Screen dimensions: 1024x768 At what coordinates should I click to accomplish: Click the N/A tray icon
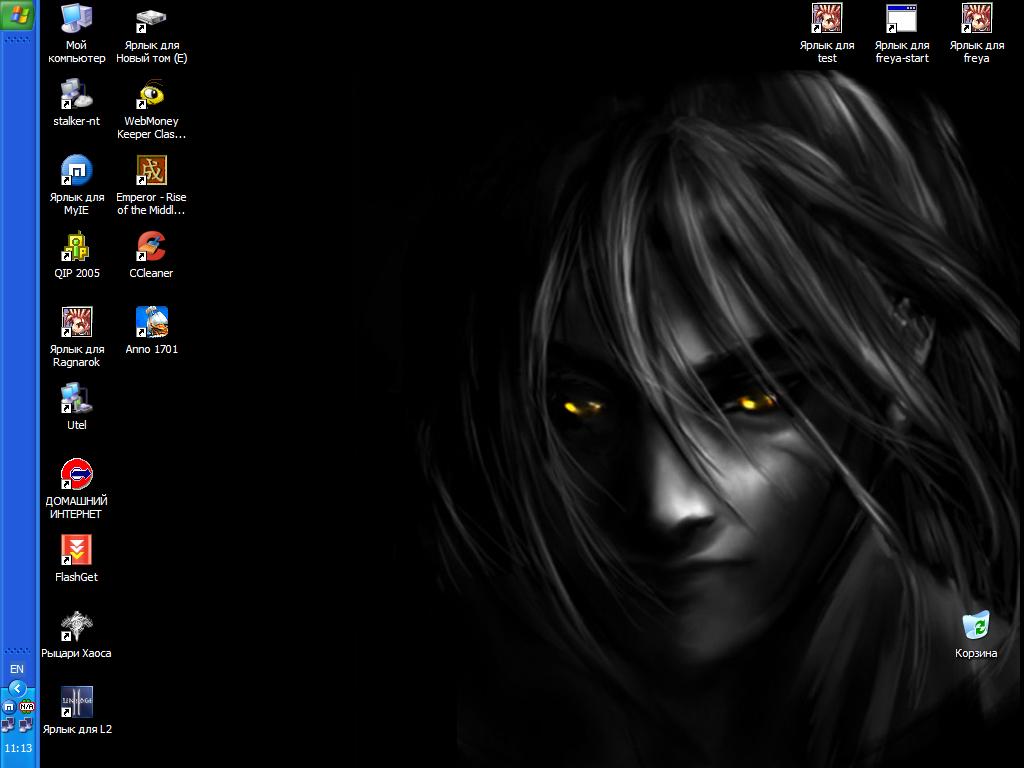tap(27, 707)
